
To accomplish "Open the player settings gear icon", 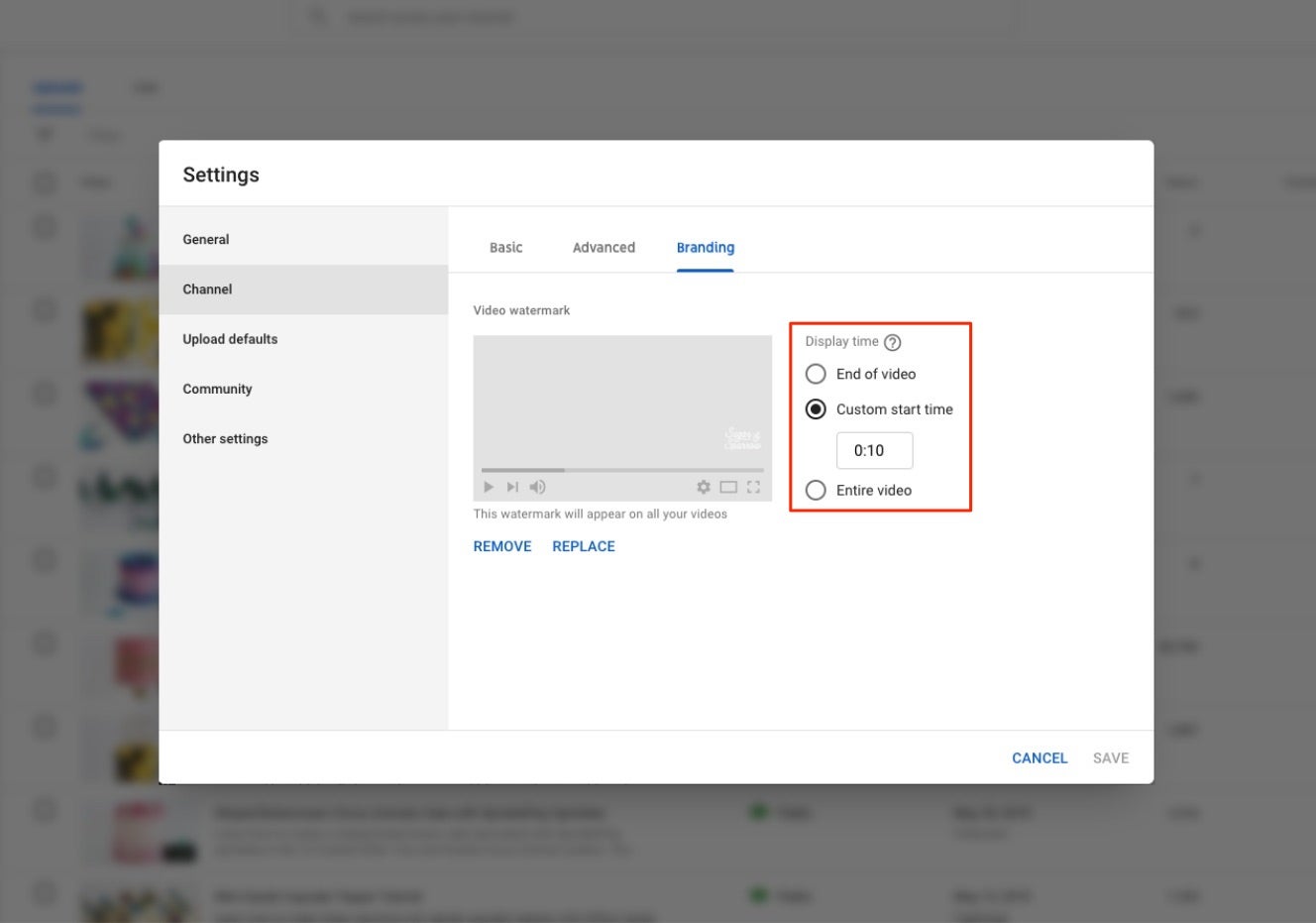I will [704, 487].
